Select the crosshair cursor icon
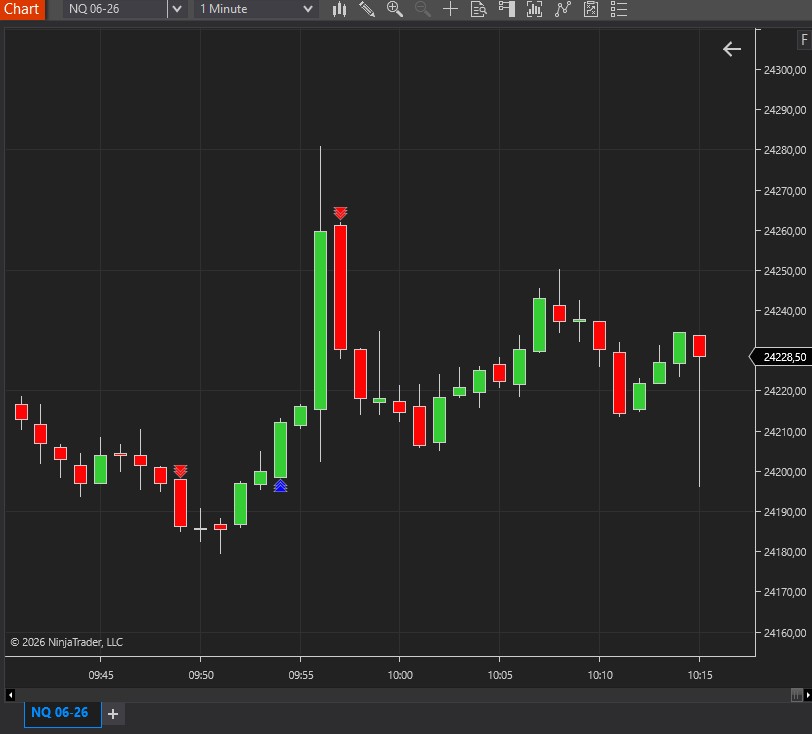 point(450,9)
